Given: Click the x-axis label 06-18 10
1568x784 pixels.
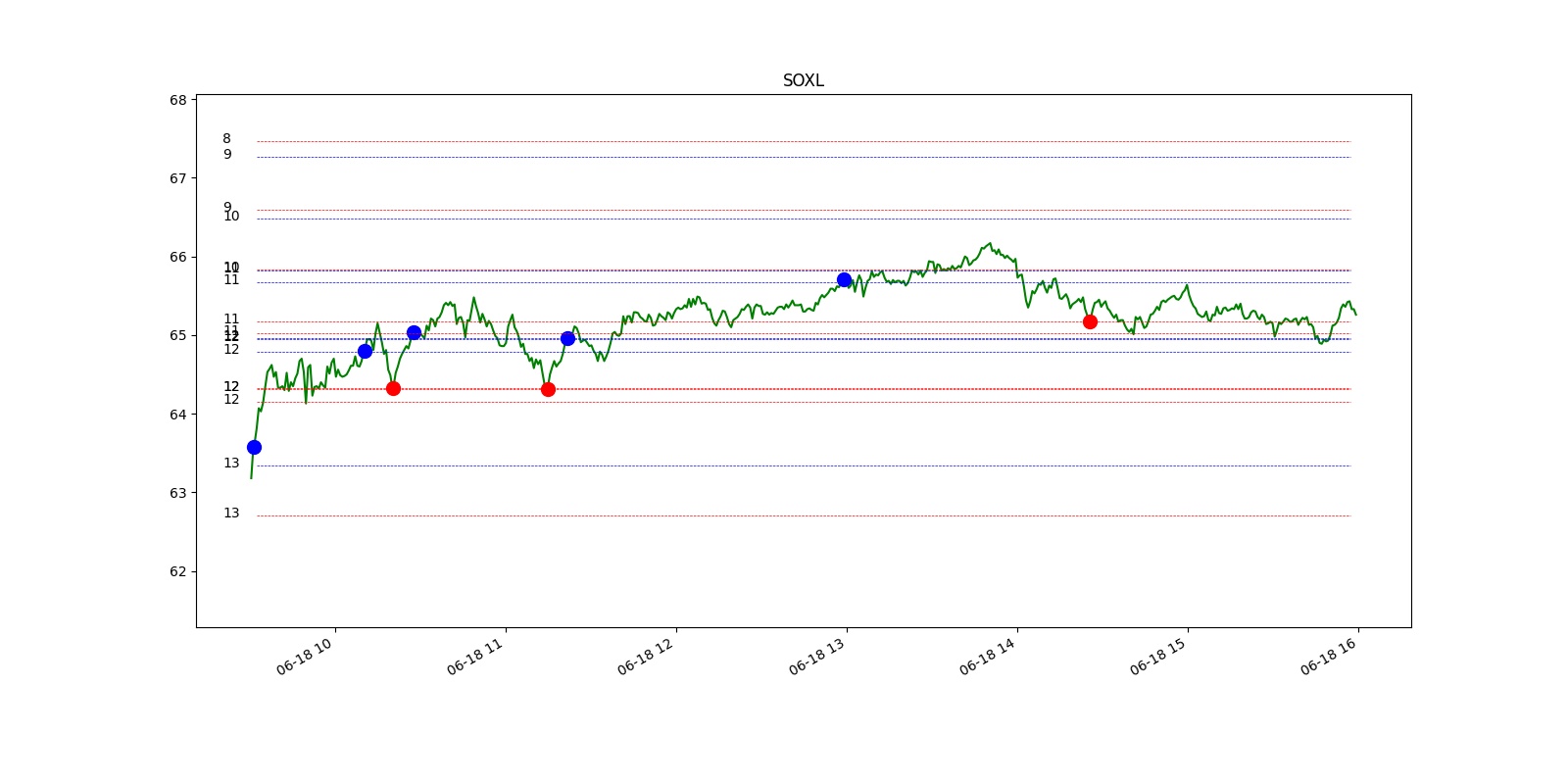Looking at the screenshot, I should point(306,656).
